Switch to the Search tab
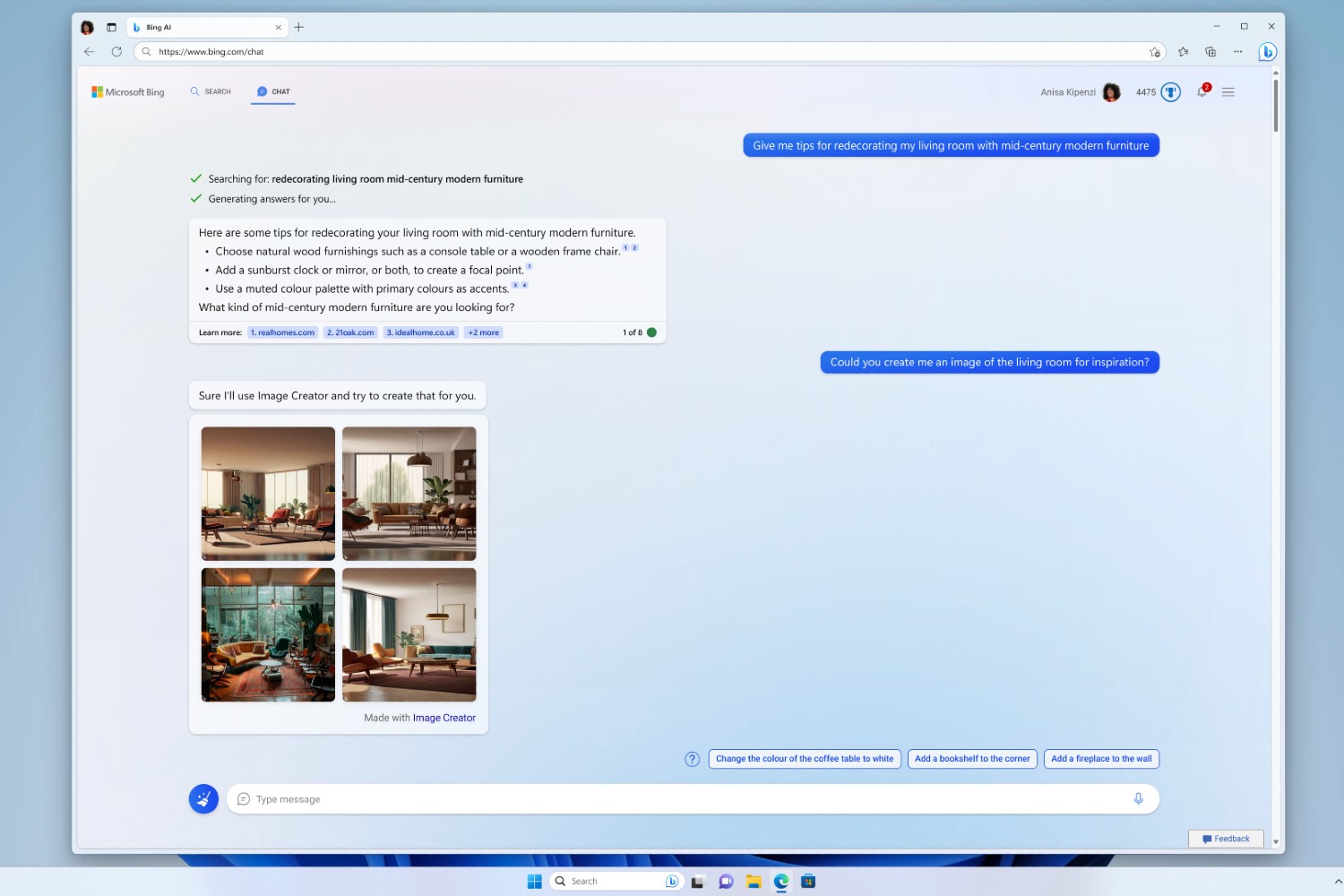This screenshot has height=896, width=1344. [211, 91]
